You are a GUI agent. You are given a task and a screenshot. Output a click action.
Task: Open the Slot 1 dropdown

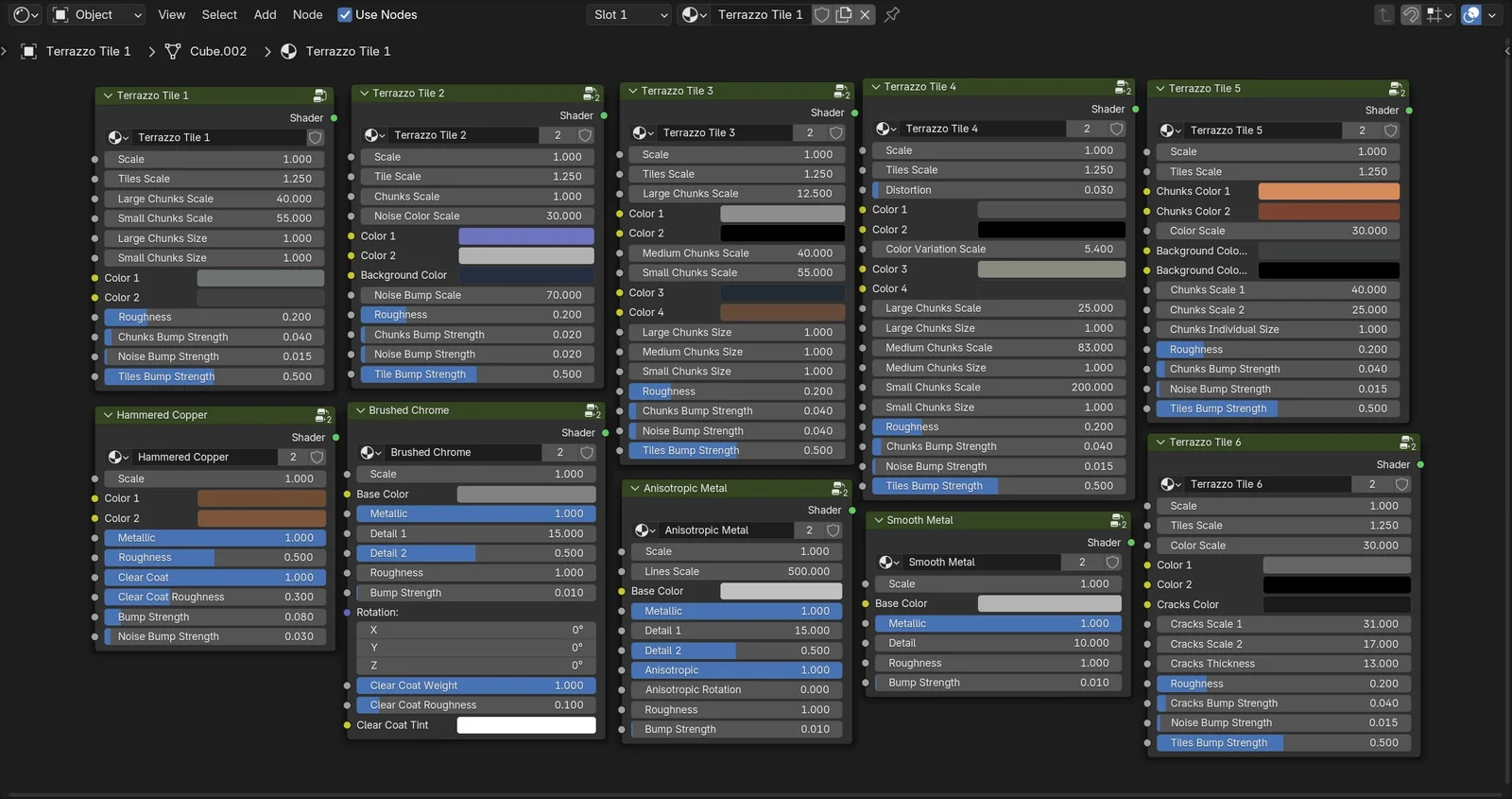[629, 14]
